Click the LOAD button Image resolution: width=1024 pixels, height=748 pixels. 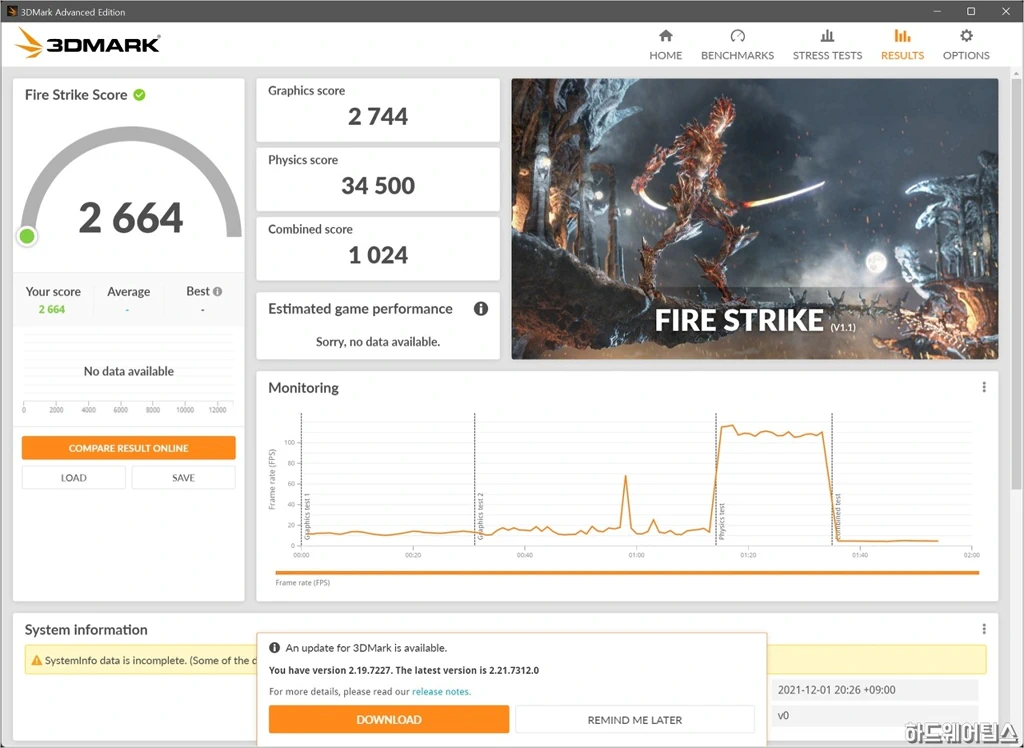(x=74, y=478)
